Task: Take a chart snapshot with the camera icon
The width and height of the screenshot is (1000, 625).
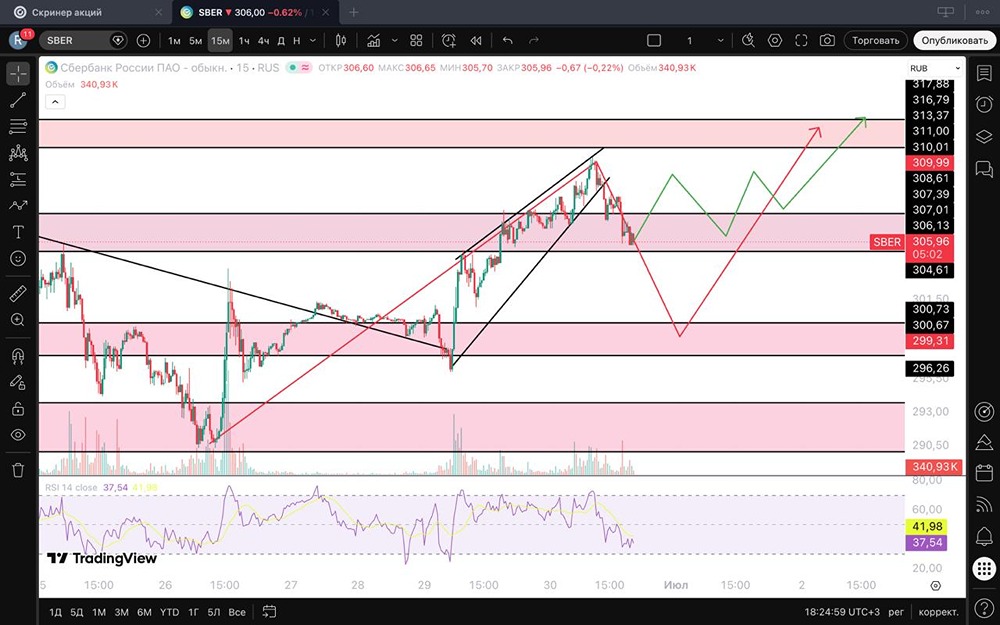Action: (827, 40)
